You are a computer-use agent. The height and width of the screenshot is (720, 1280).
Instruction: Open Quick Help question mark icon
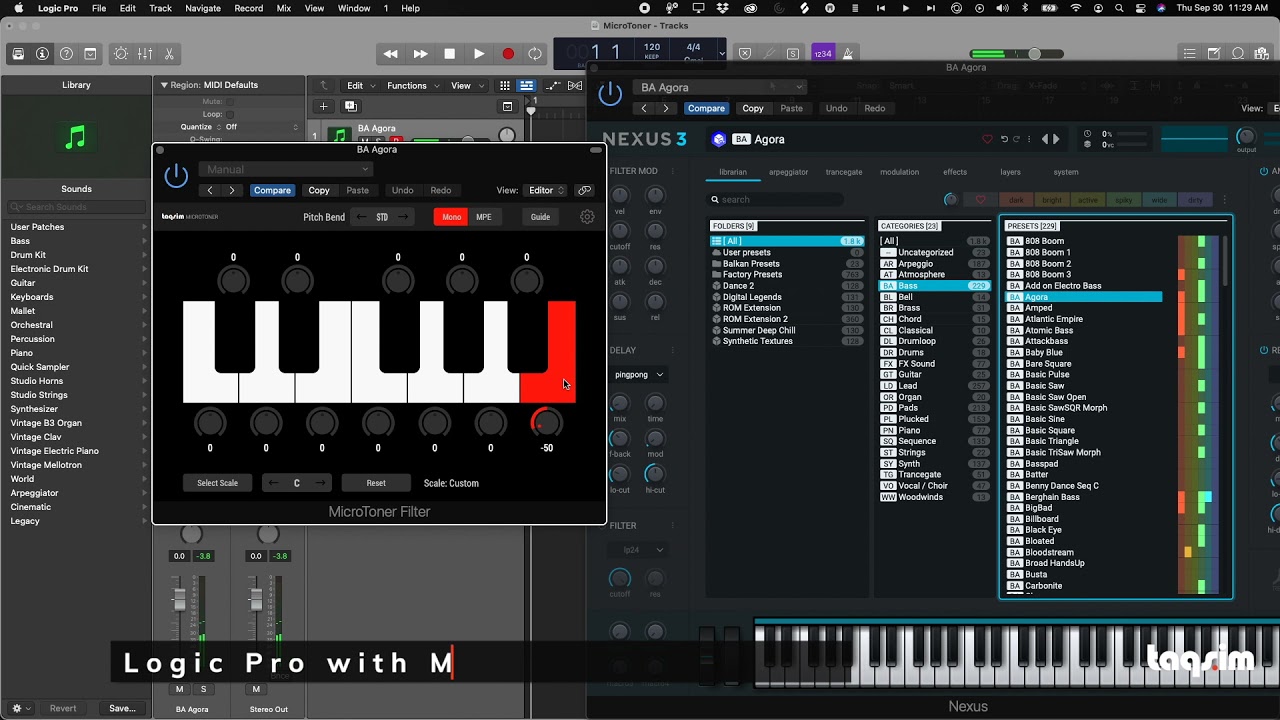(66, 54)
